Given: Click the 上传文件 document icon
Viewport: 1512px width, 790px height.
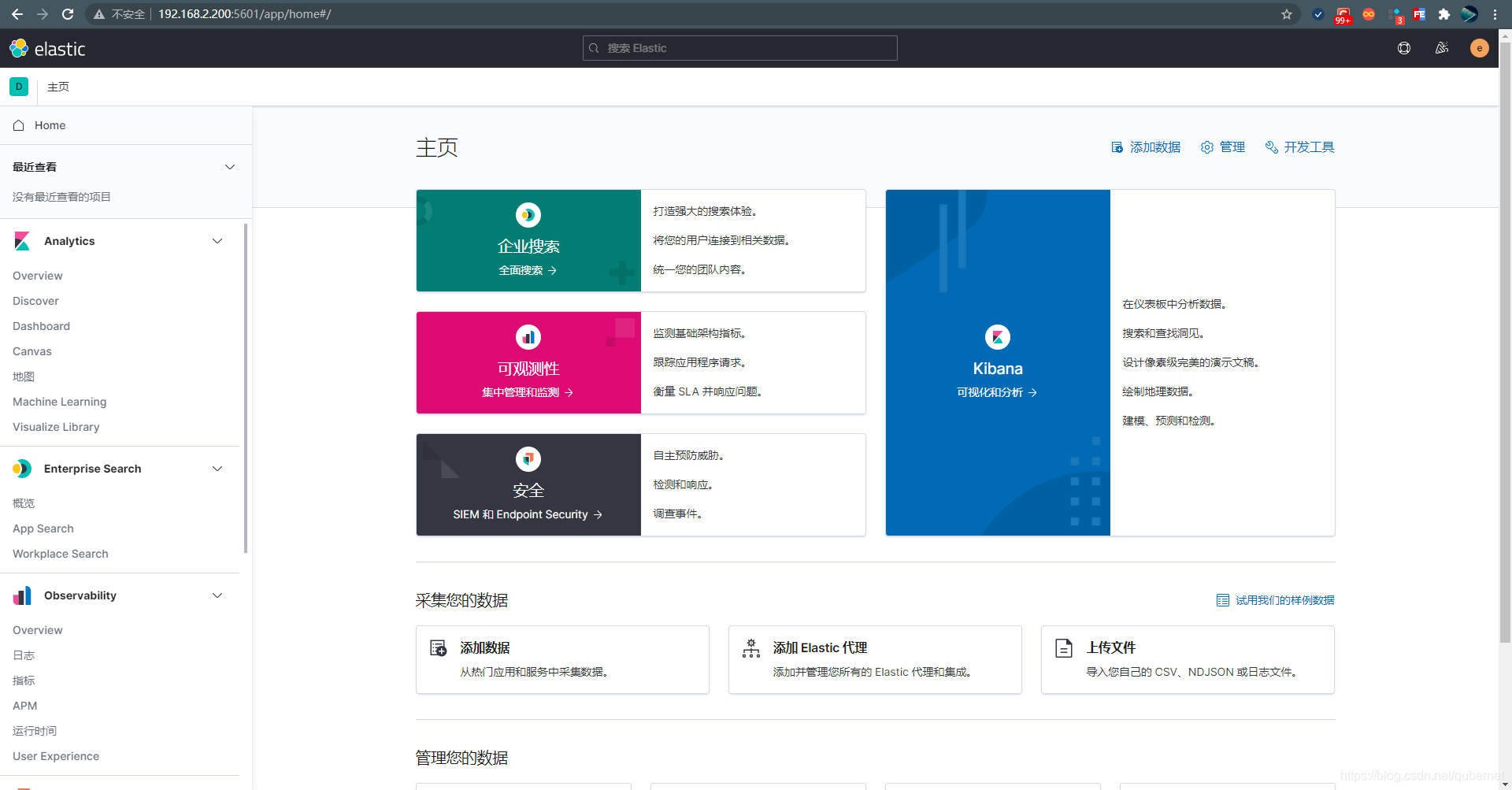Looking at the screenshot, I should pos(1064,648).
